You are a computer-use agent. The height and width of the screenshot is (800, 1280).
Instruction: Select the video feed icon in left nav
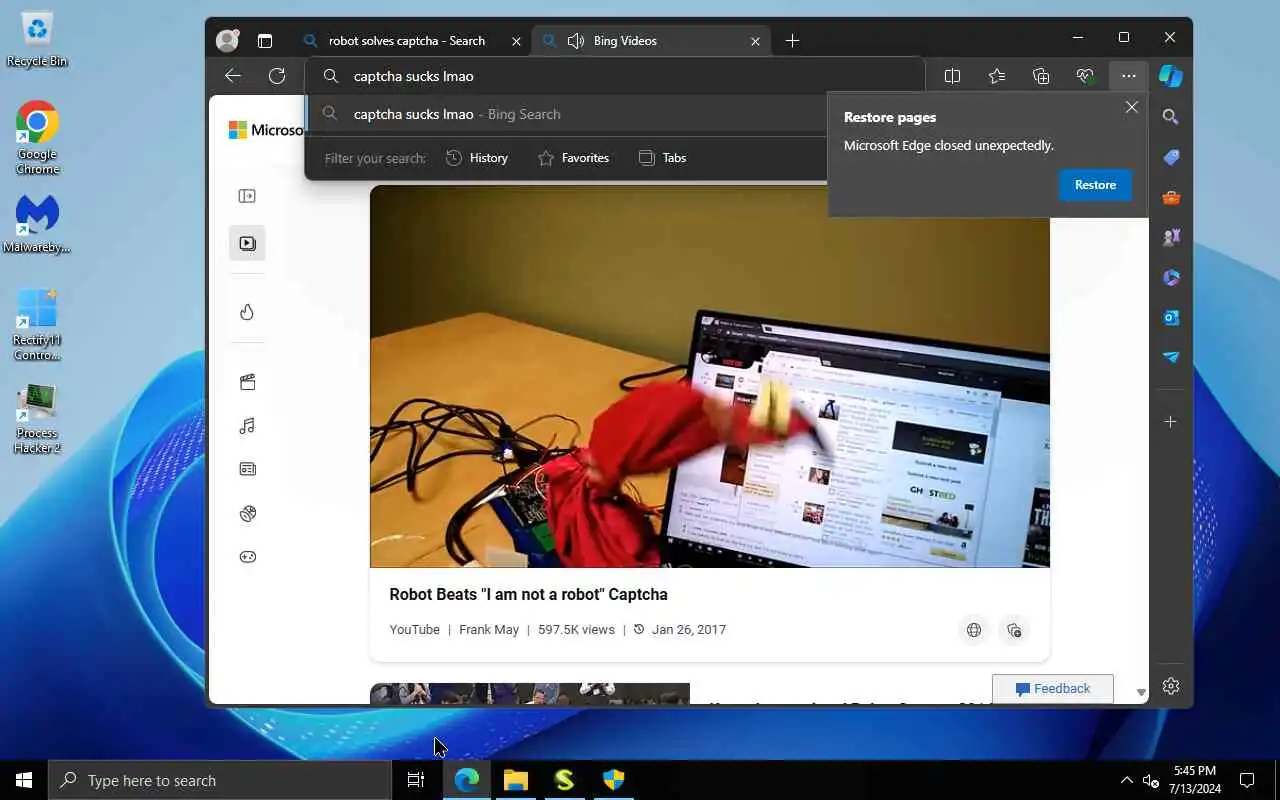click(x=247, y=243)
